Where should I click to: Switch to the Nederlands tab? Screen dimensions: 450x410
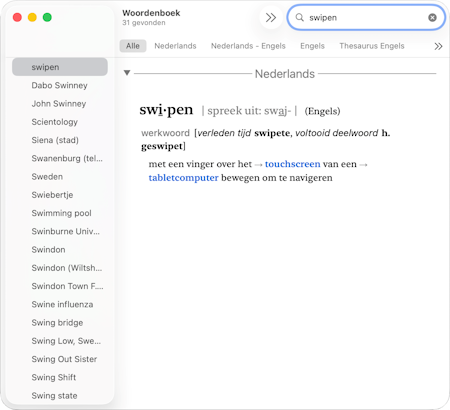[x=175, y=46]
